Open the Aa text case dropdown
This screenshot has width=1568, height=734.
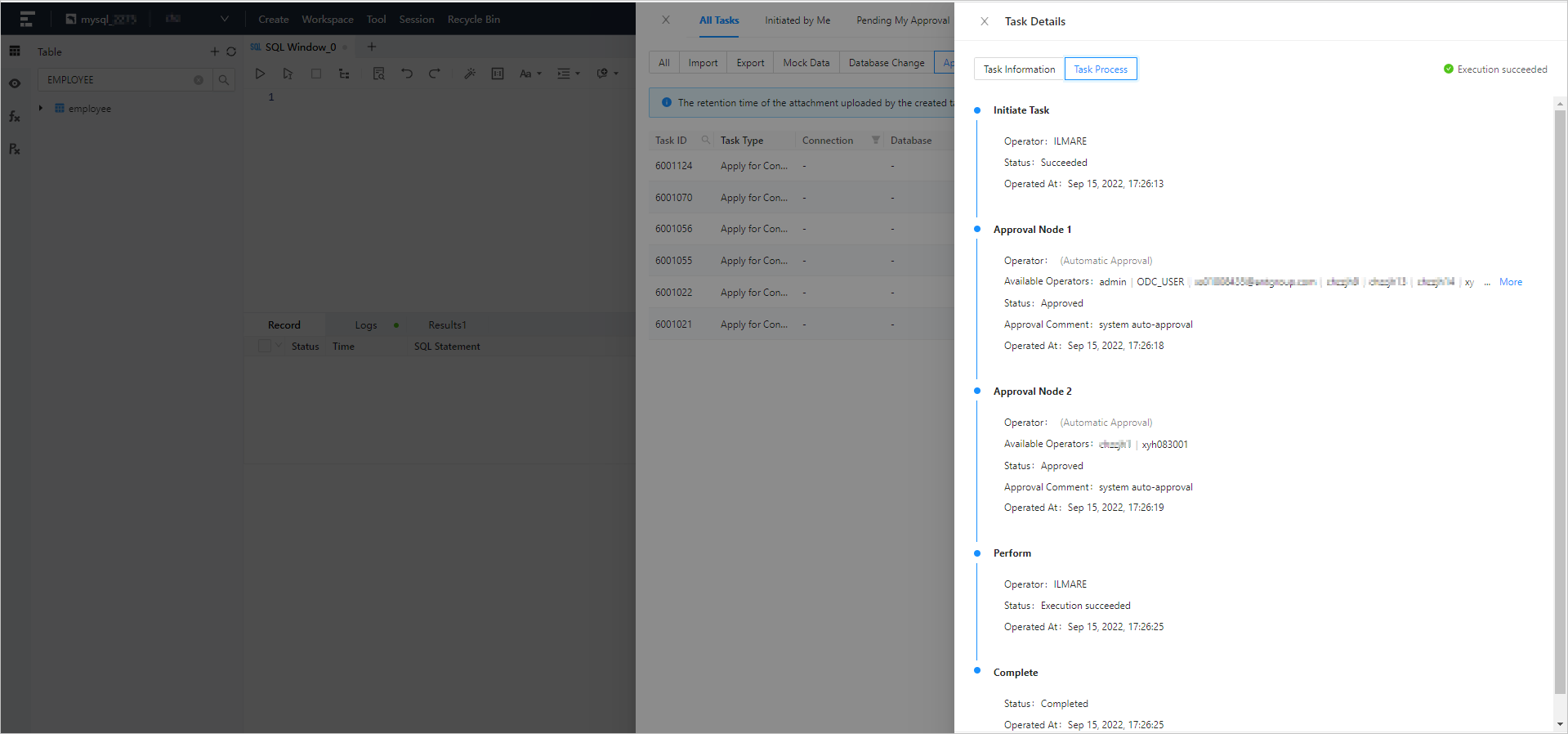pyautogui.click(x=529, y=74)
